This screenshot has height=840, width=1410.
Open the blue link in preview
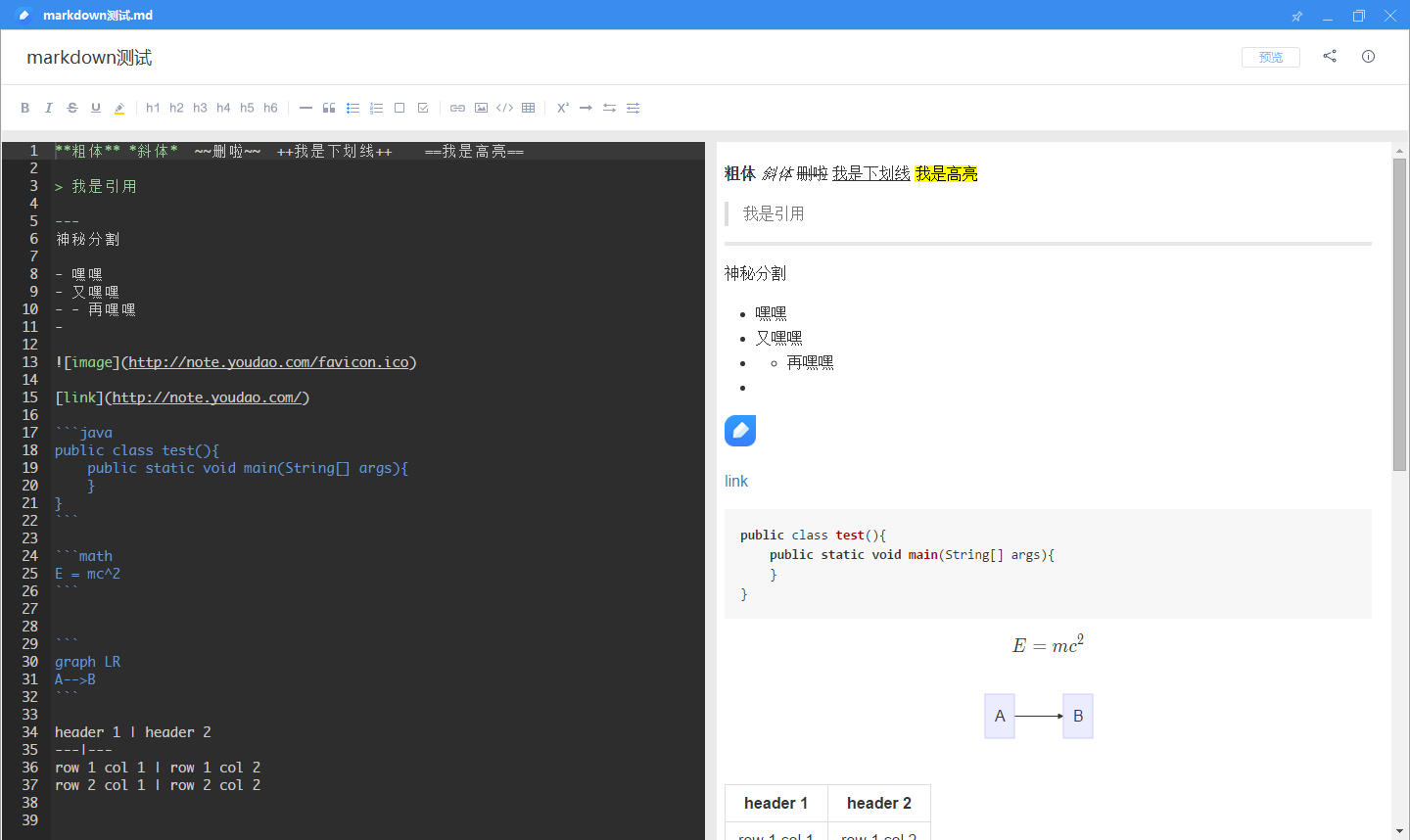point(736,481)
